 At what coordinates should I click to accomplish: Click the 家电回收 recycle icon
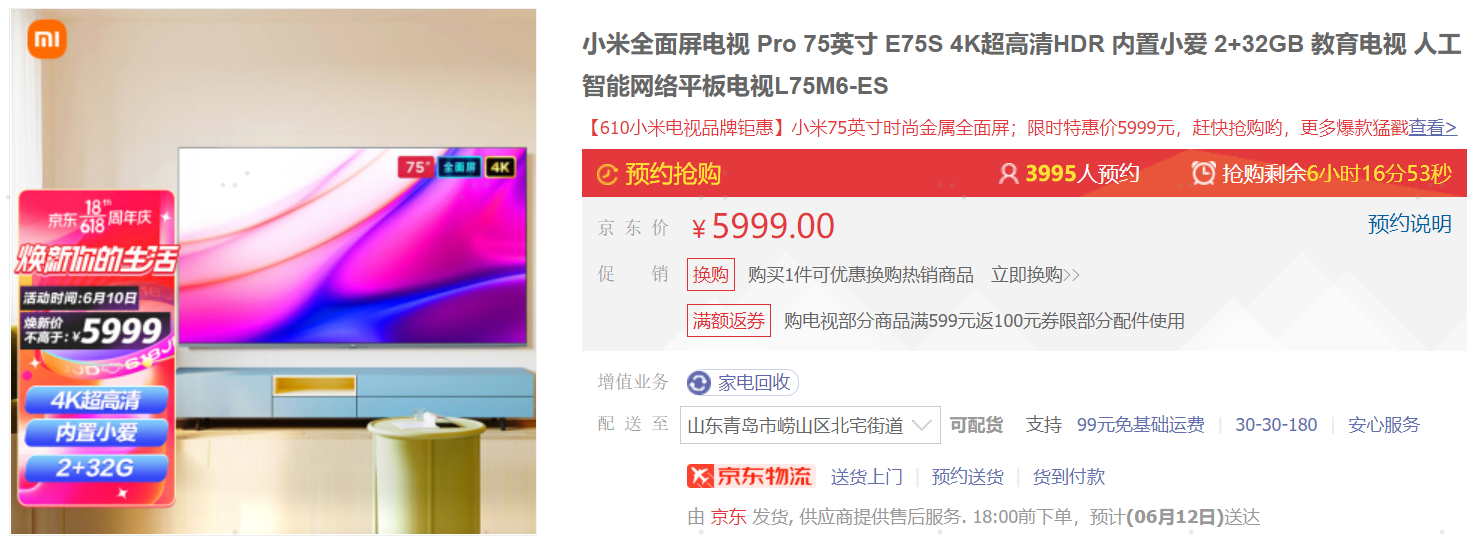[x=699, y=383]
